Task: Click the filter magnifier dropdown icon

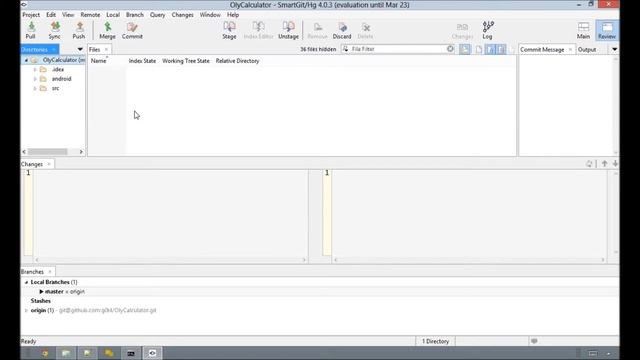Action: point(346,49)
